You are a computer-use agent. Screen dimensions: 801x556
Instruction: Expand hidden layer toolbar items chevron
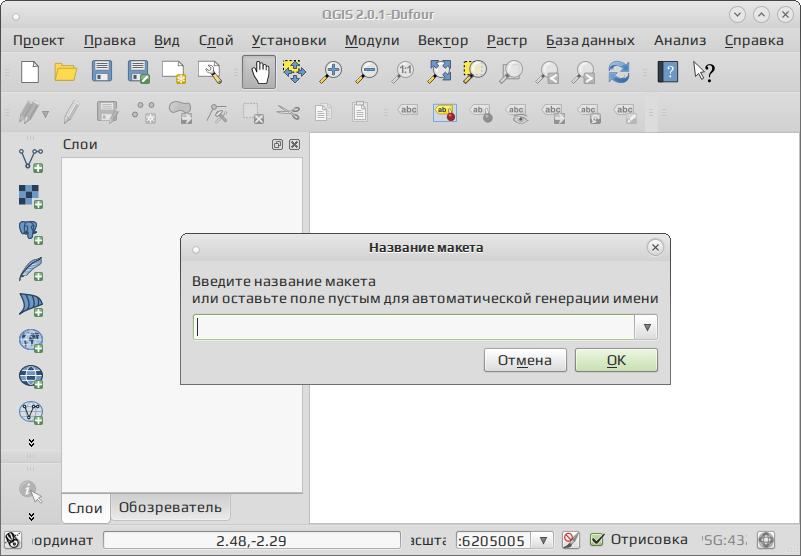click(31, 443)
